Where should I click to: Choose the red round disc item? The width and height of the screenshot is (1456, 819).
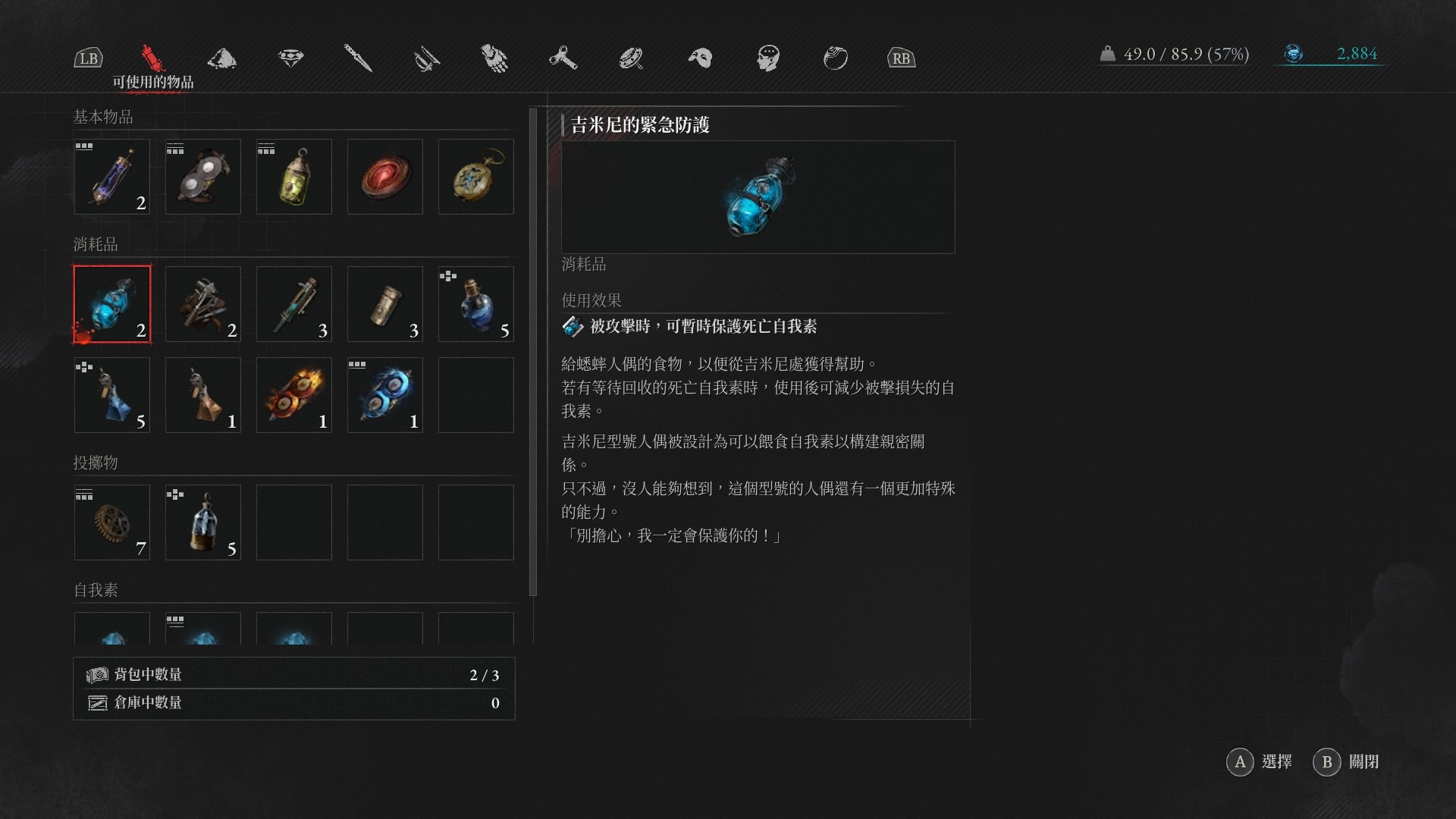(x=385, y=176)
